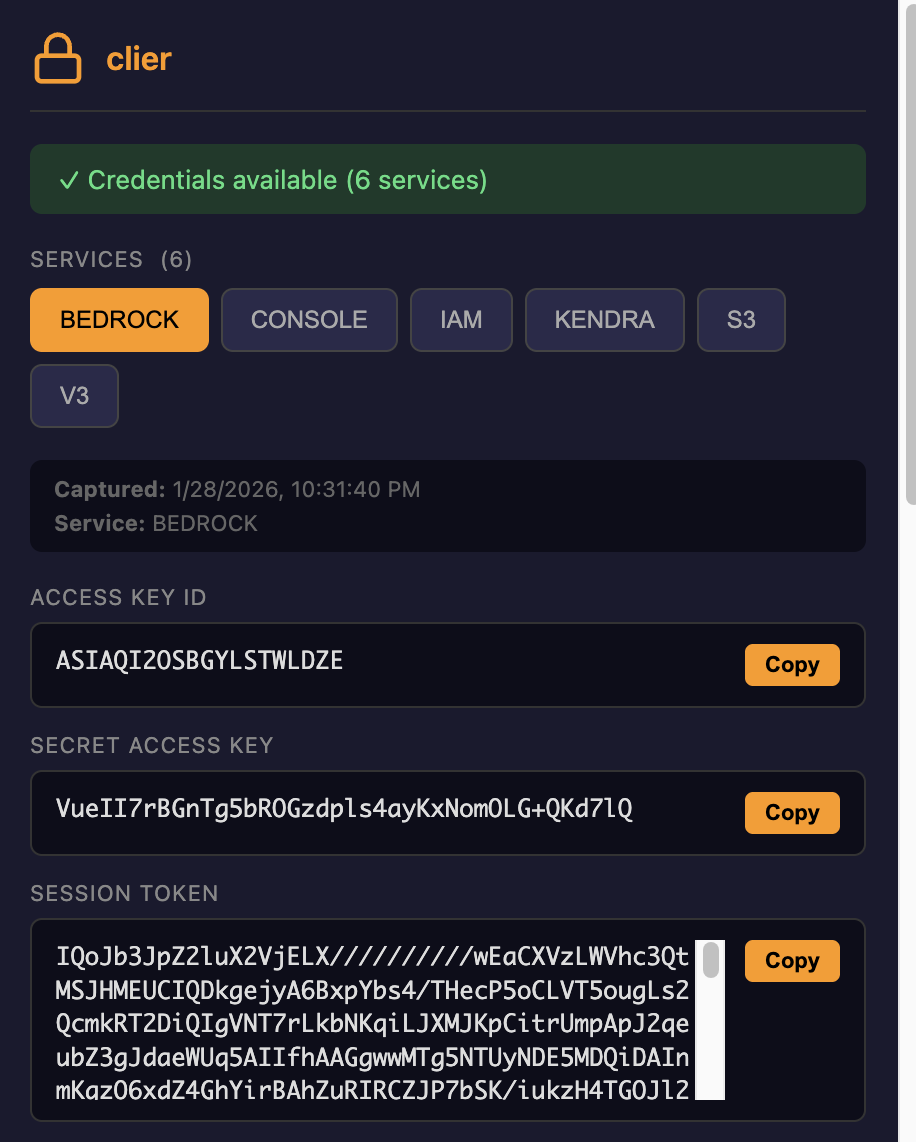
Task: Copy the Secret Access Key
Action: 791,813
